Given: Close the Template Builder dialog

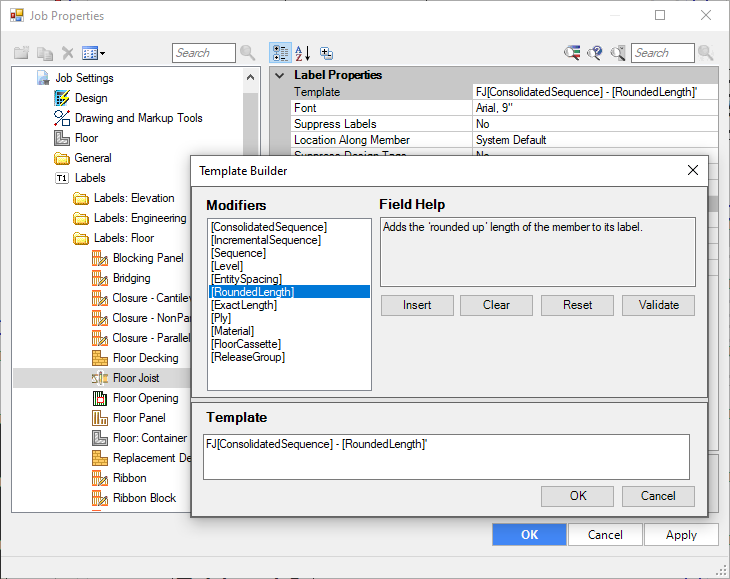Looking at the screenshot, I should click(x=693, y=171).
